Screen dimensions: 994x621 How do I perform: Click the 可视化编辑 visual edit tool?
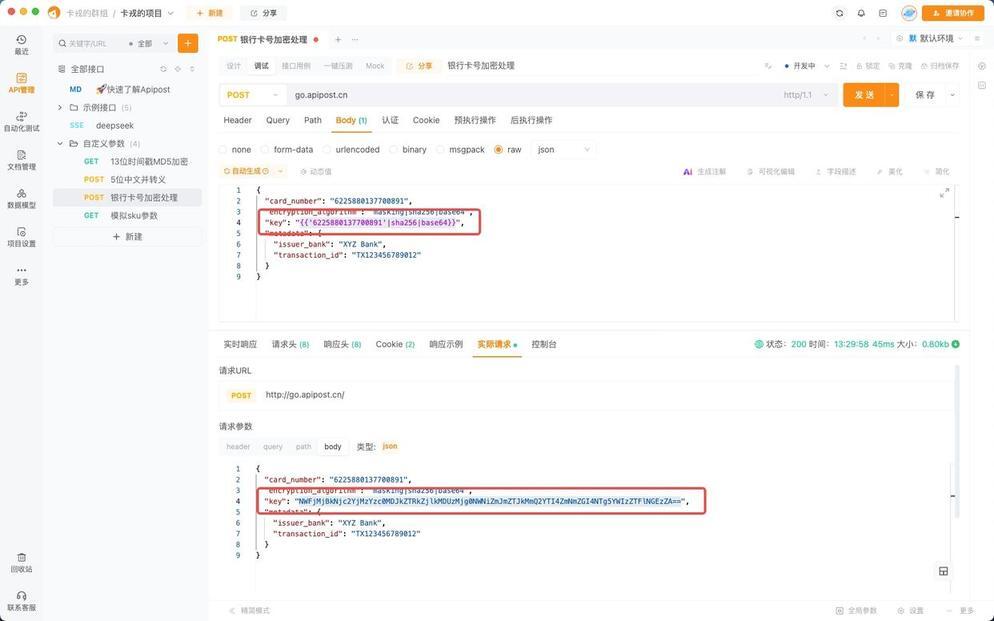tap(771, 172)
